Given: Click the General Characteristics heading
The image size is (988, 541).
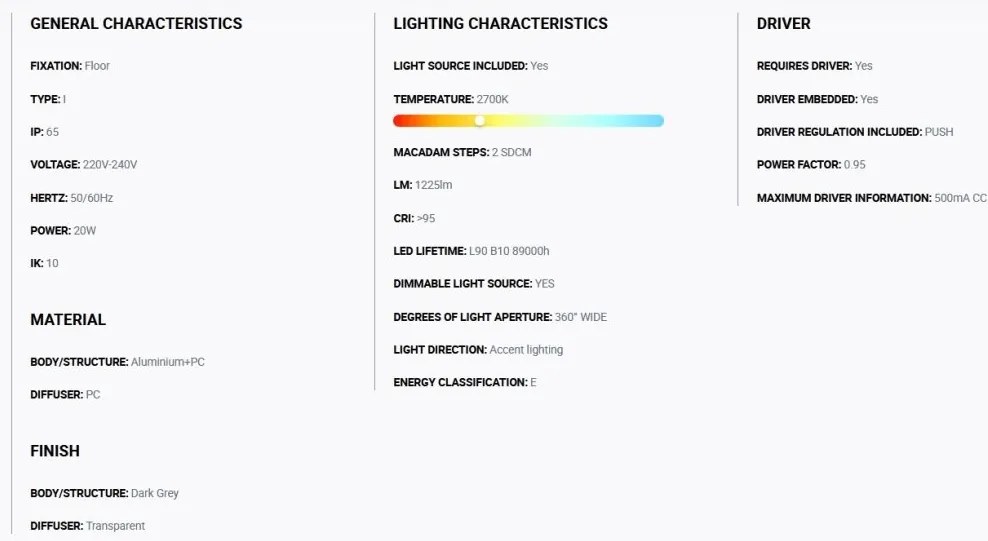Looking at the screenshot, I should pos(136,23).
